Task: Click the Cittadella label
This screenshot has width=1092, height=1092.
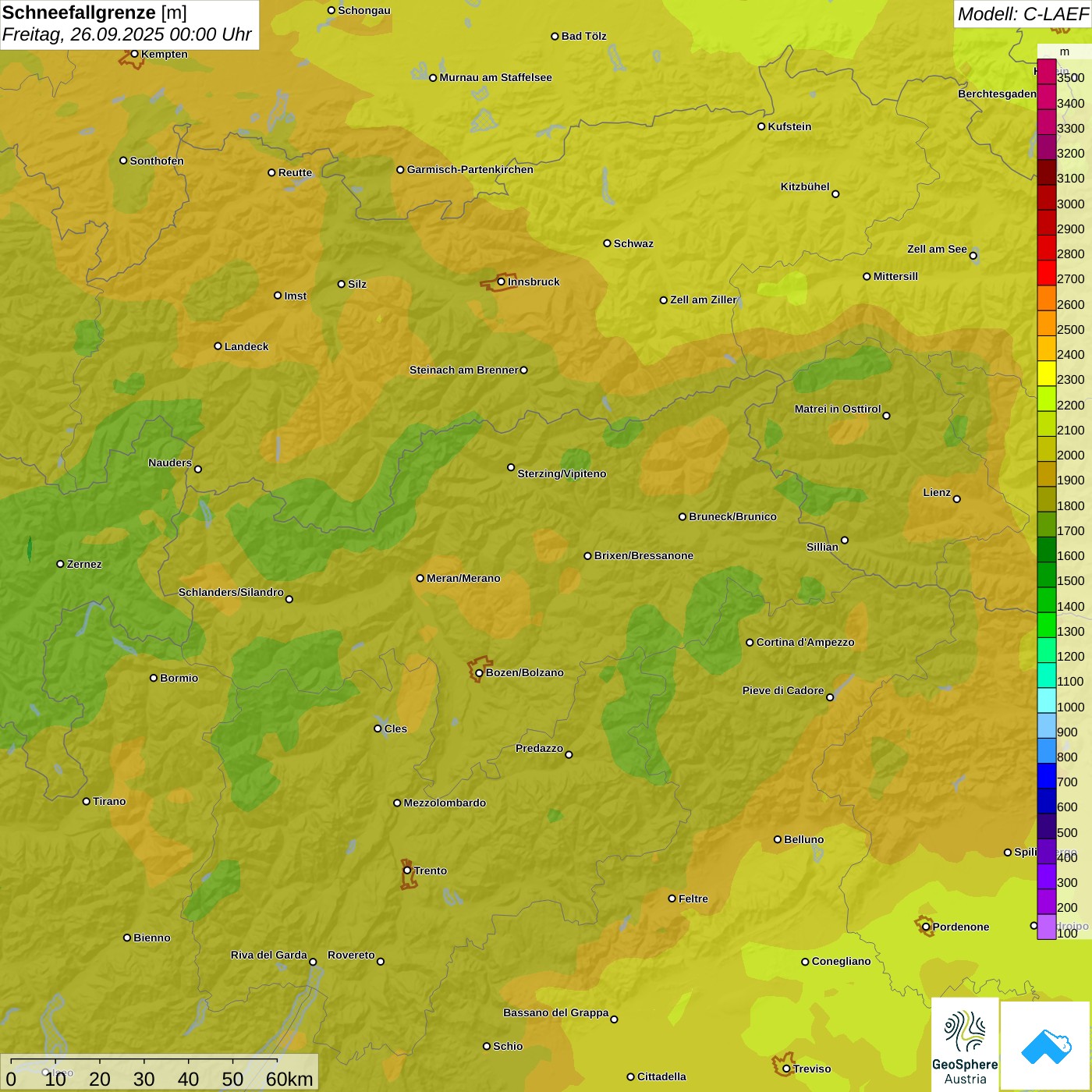Action: click(x=661, y=1076)
